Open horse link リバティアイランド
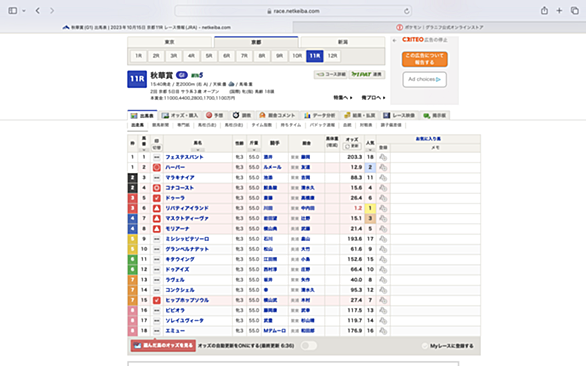 187,208
